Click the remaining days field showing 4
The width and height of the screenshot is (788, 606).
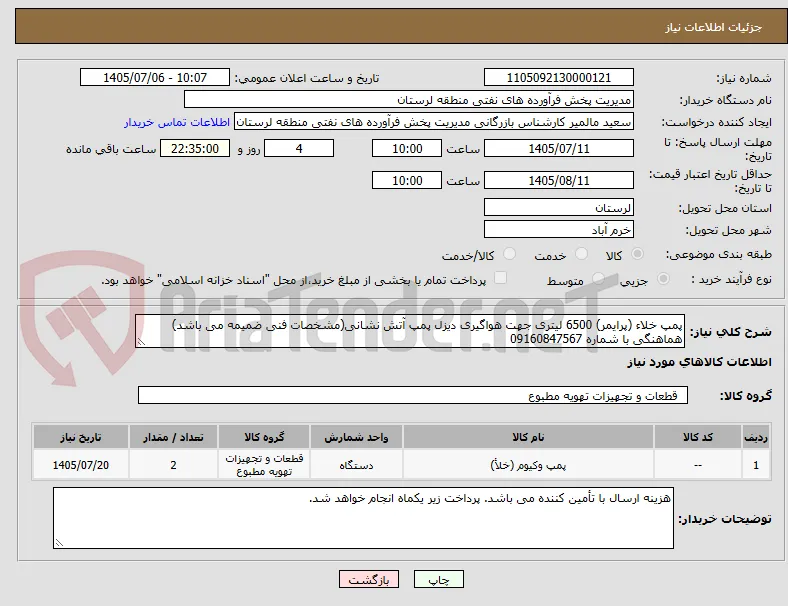[299, 148]
